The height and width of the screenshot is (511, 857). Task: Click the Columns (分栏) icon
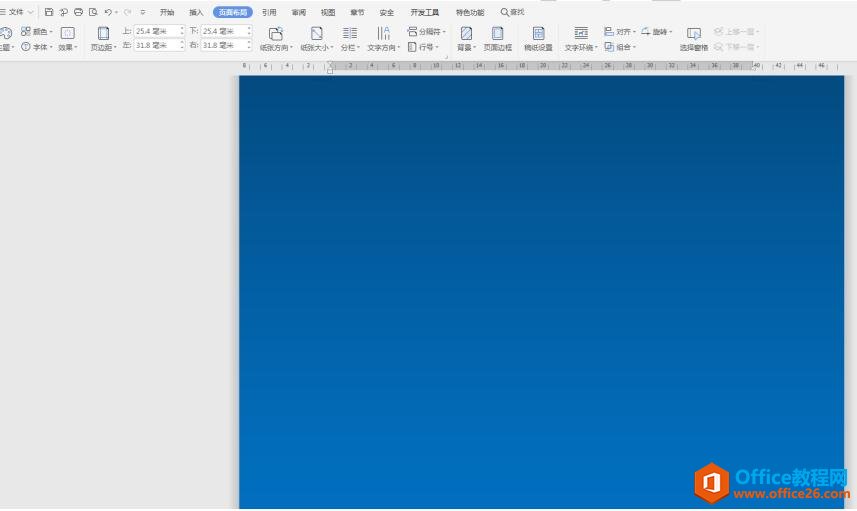(350, 34)
